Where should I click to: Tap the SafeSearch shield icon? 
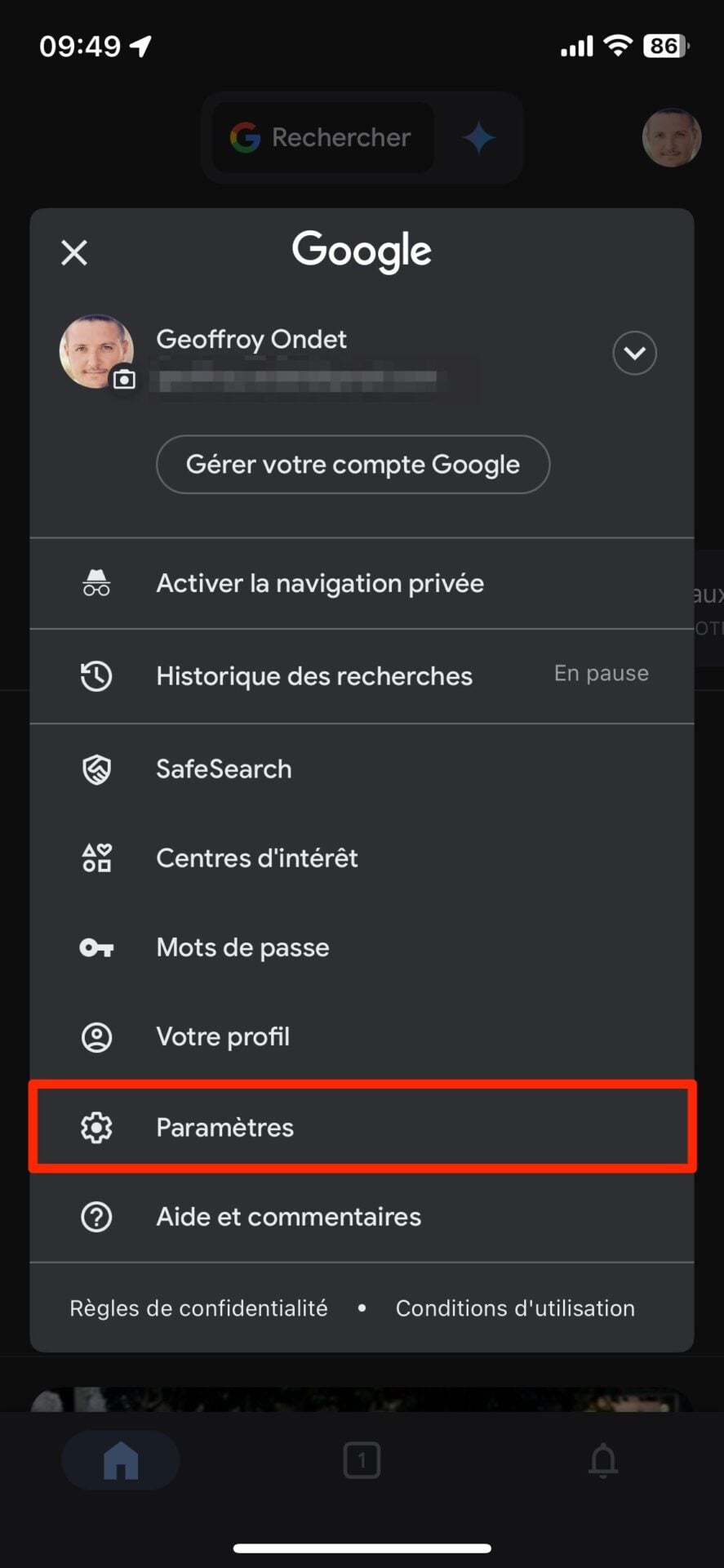(96, 769)
